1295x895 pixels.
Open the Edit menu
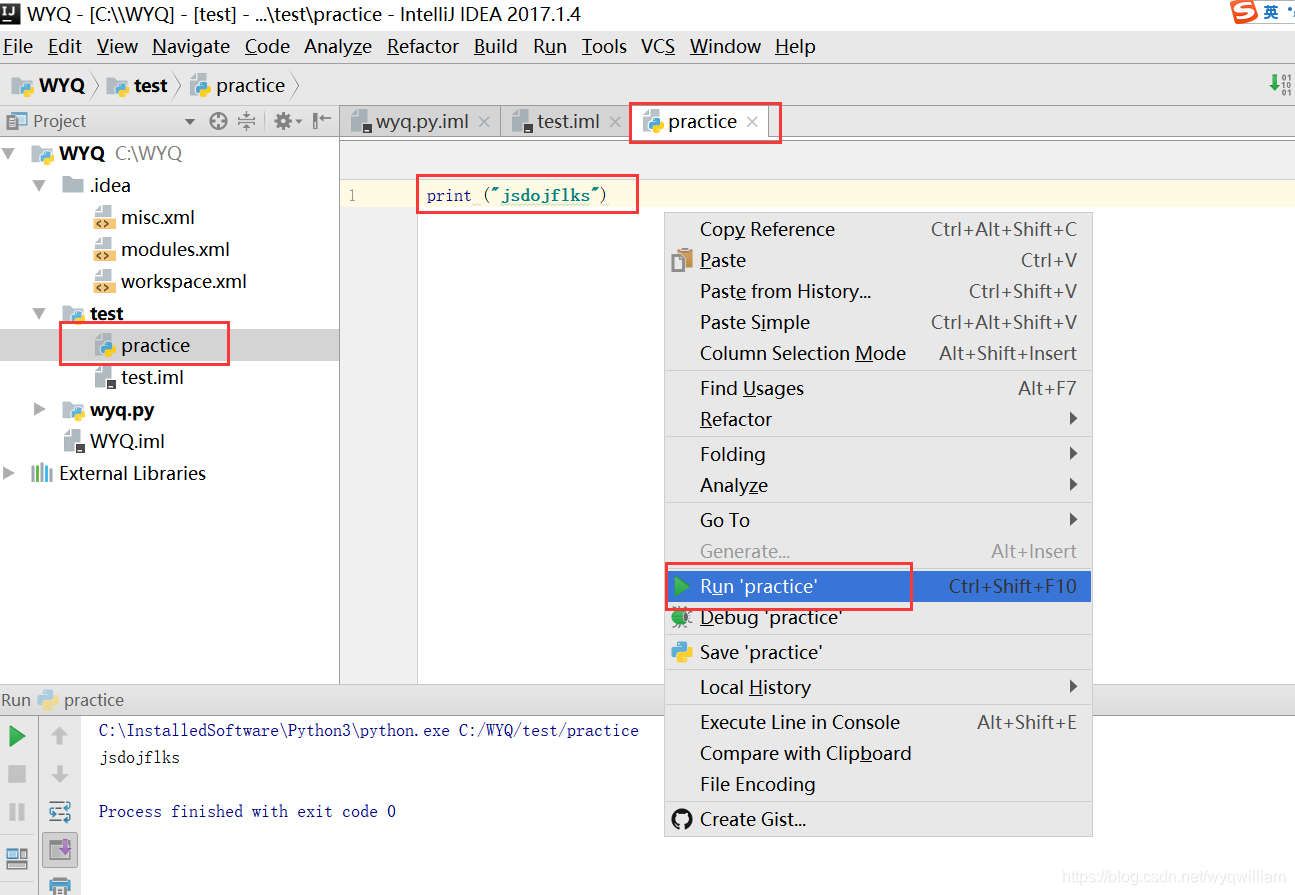point(65,47)
